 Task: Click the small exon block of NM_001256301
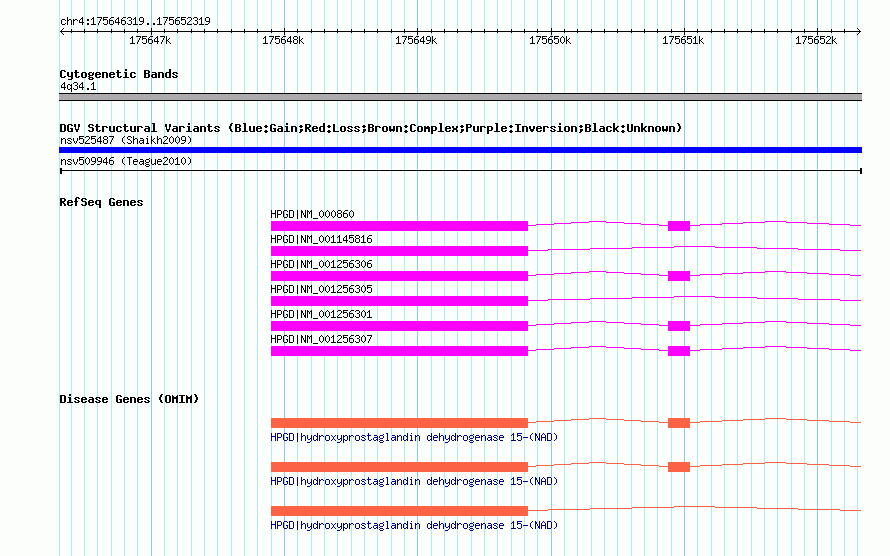click(679, 326)
